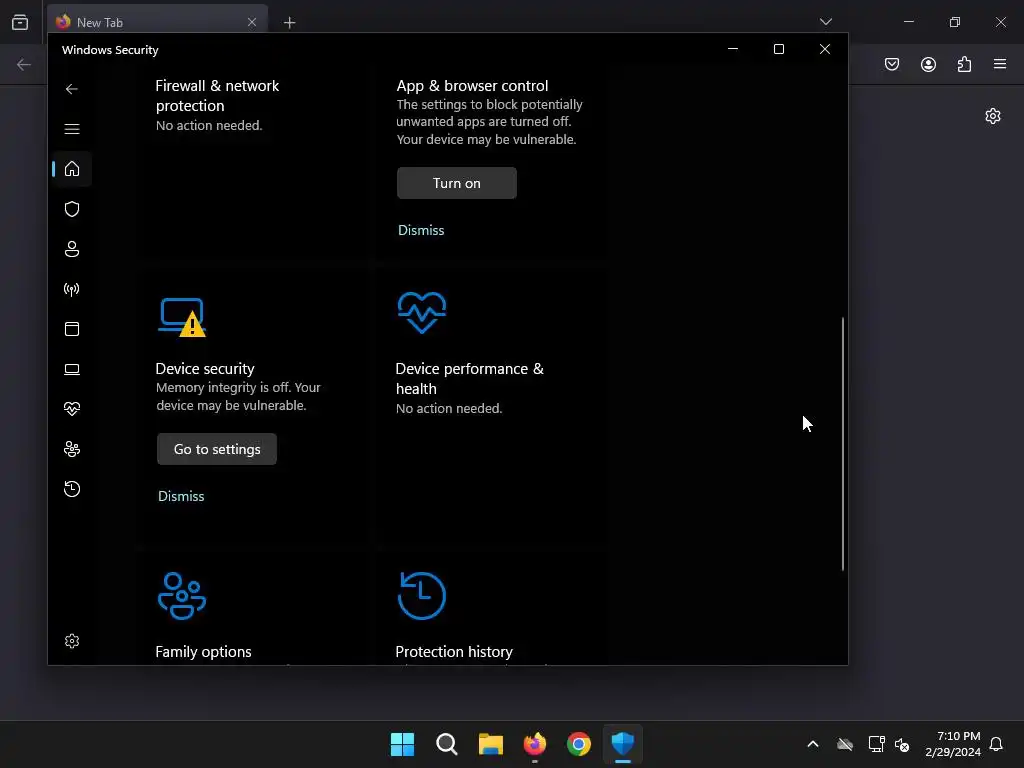The image size is (1024, 768).
Task: Select the New Tab browser tab
Action: (x=157, y=22)
